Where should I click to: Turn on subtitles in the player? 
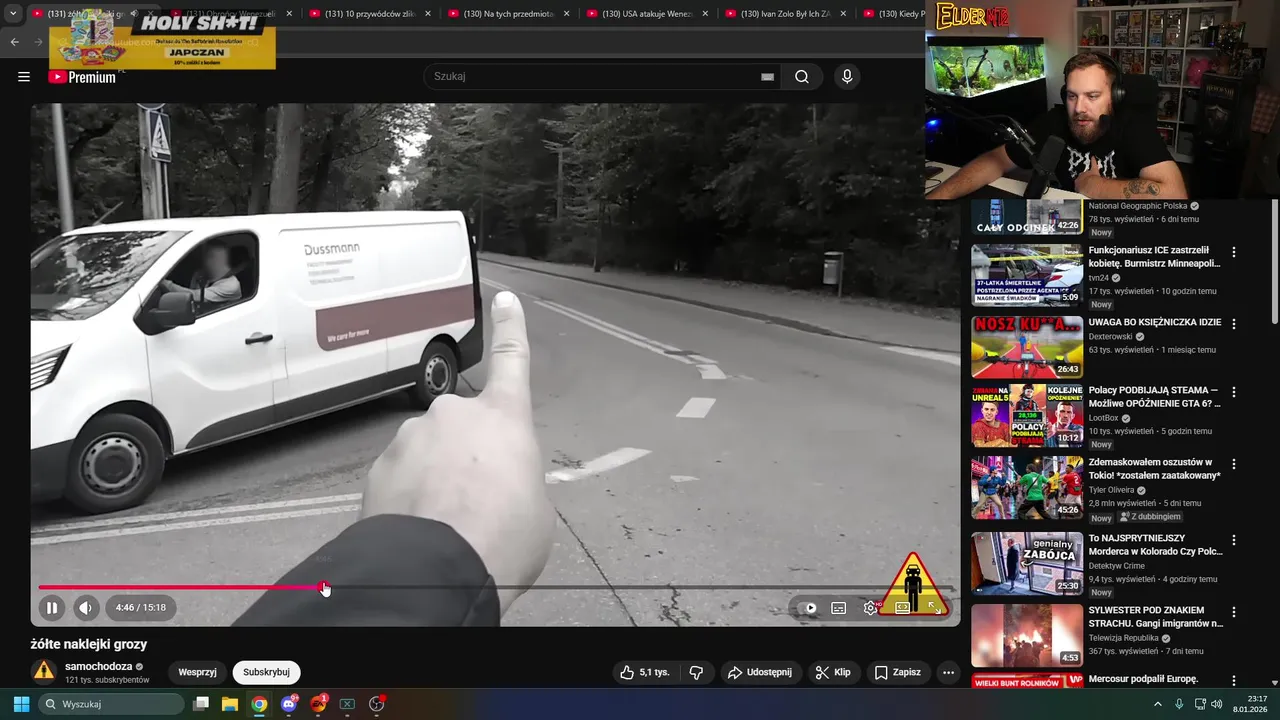tap(839, 607)
